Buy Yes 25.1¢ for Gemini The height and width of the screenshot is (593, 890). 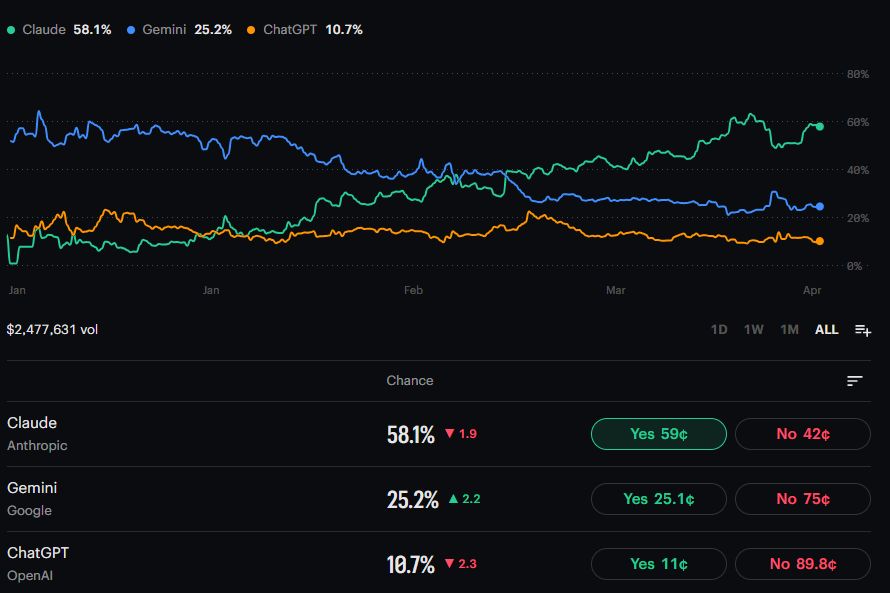[658, 499]
